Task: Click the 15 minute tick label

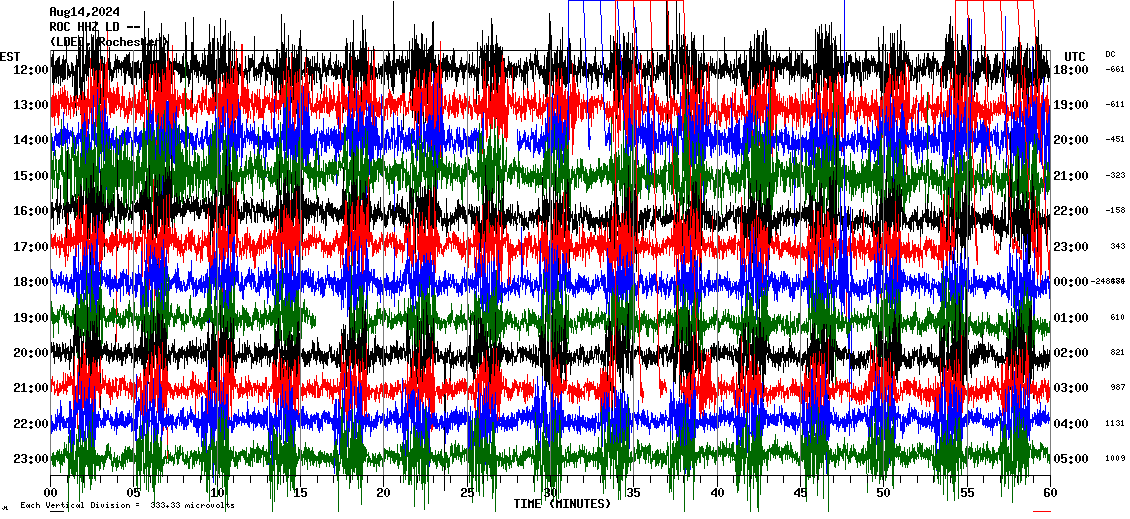Action: pyautogui.click(x=300, y=492)
